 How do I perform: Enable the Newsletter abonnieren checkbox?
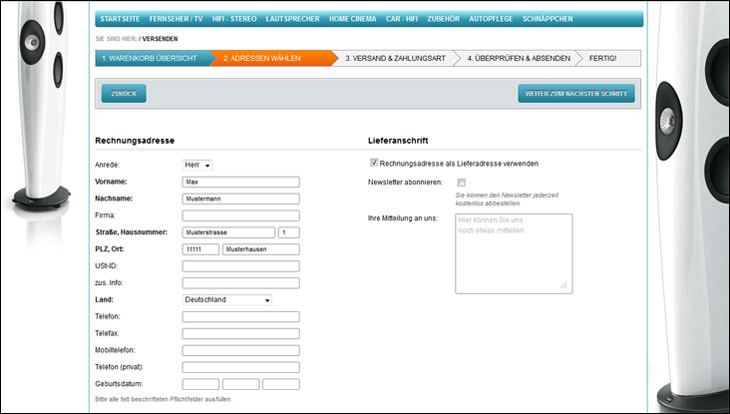coord(461,182)
